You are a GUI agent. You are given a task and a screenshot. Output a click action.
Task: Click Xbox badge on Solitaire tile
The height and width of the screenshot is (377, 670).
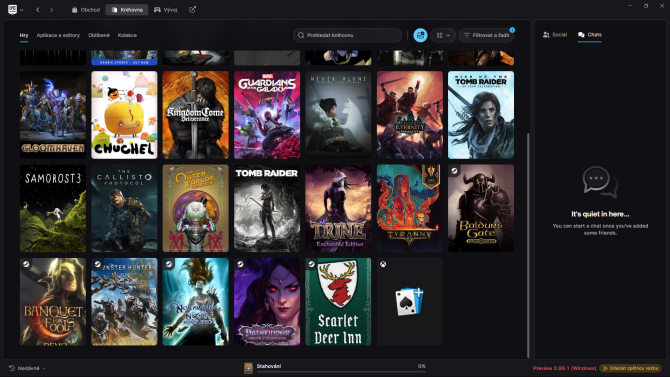[x=383, y=264]
